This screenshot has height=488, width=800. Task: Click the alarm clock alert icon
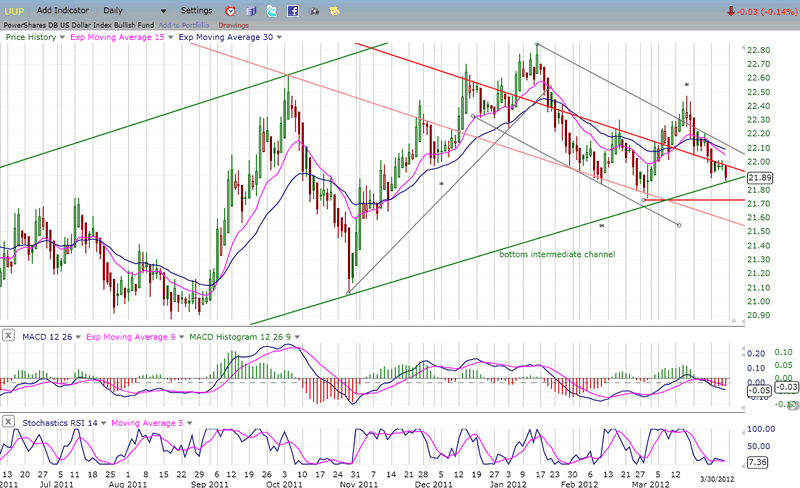229,10
